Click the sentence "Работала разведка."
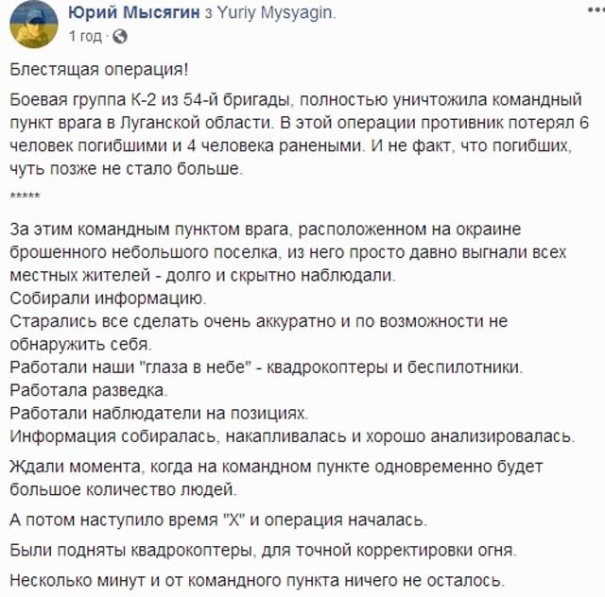 [89, 390]
